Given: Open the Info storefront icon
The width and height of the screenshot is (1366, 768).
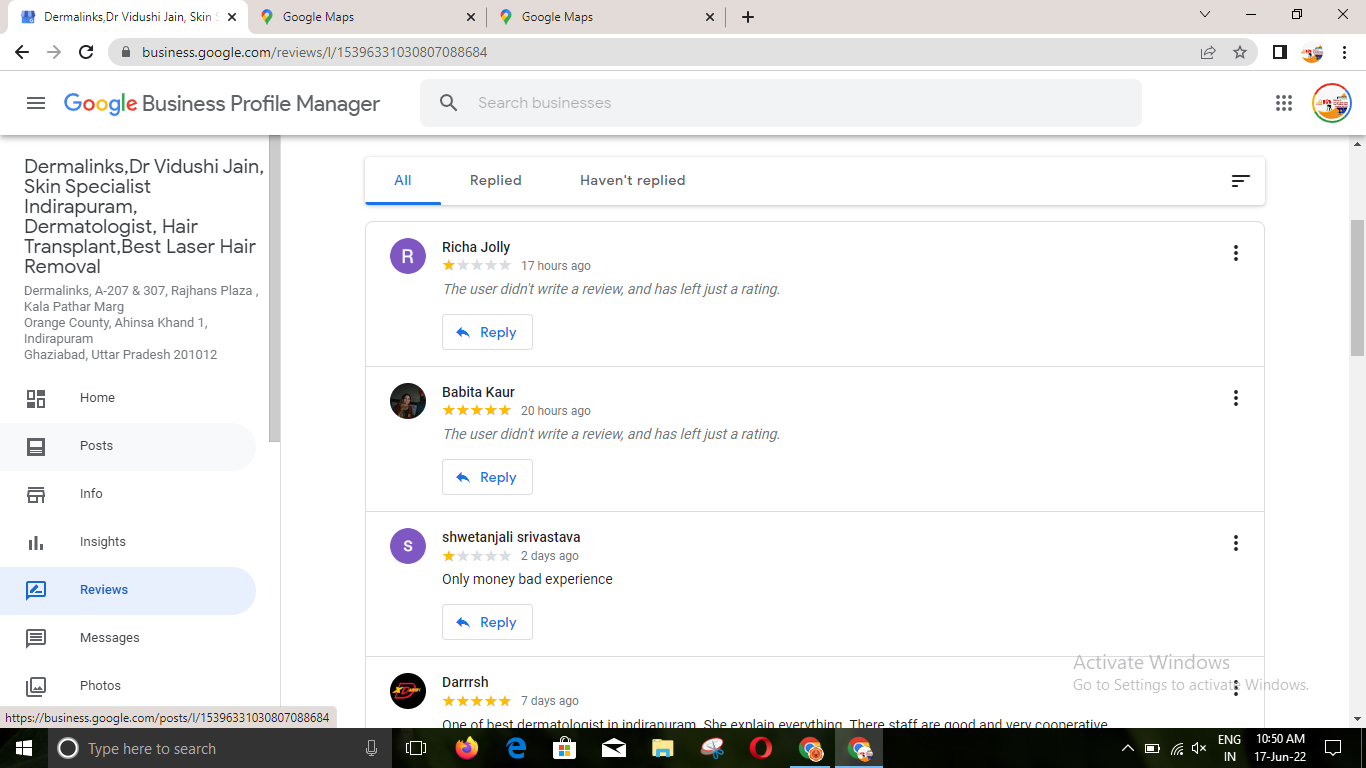Looking at the screenshot, I should [36, 494].
